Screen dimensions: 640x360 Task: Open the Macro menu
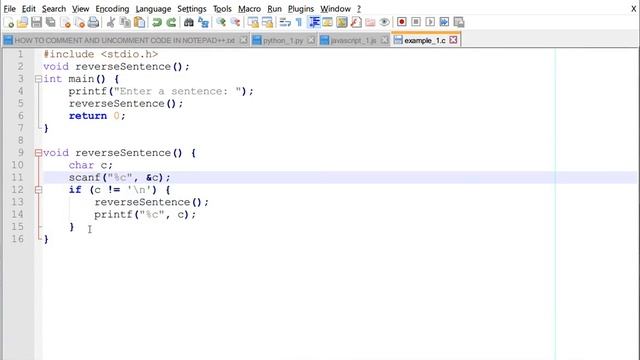(249, 9)
